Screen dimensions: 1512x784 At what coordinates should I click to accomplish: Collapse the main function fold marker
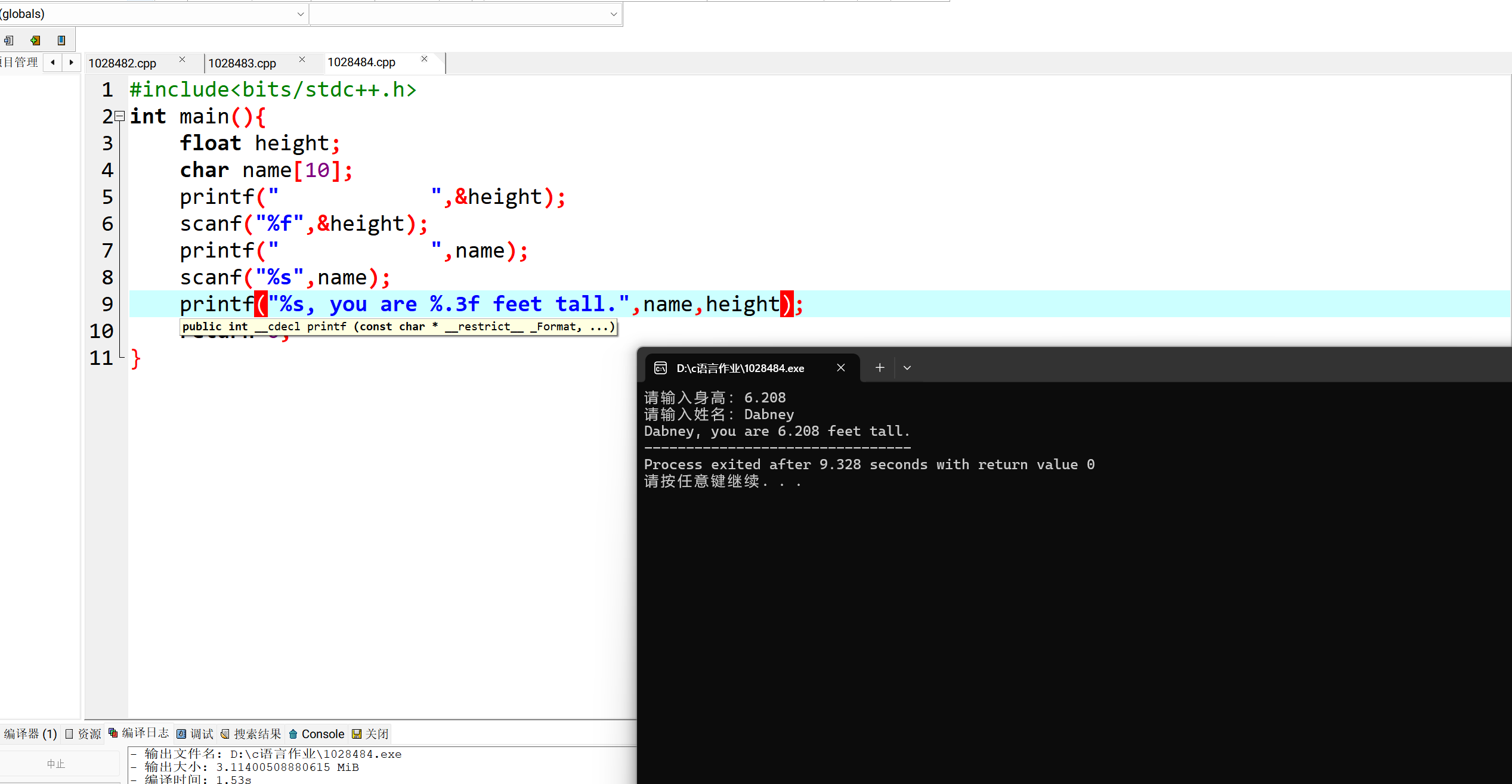click(120, 116)
